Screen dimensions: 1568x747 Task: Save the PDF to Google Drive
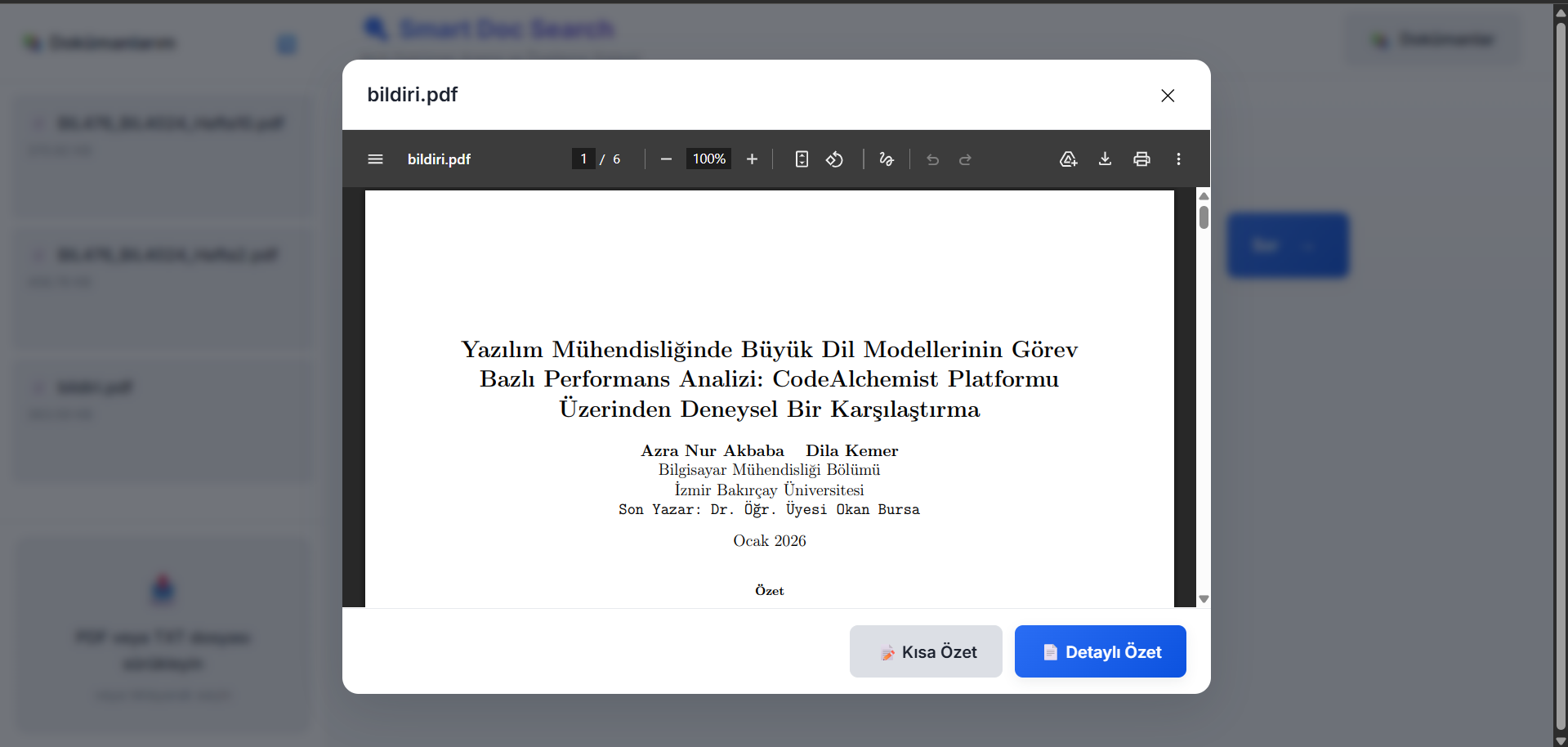tap(1068, 159)
